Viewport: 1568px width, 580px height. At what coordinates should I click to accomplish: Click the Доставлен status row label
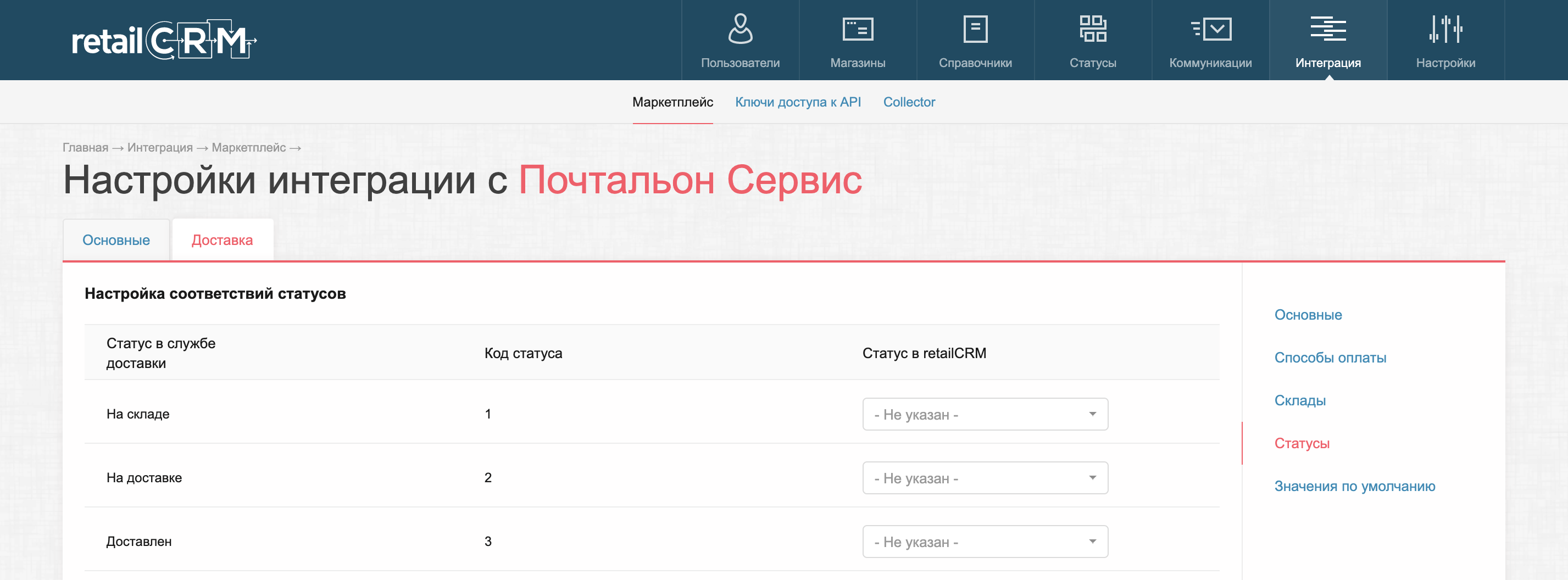click(139, 542)
